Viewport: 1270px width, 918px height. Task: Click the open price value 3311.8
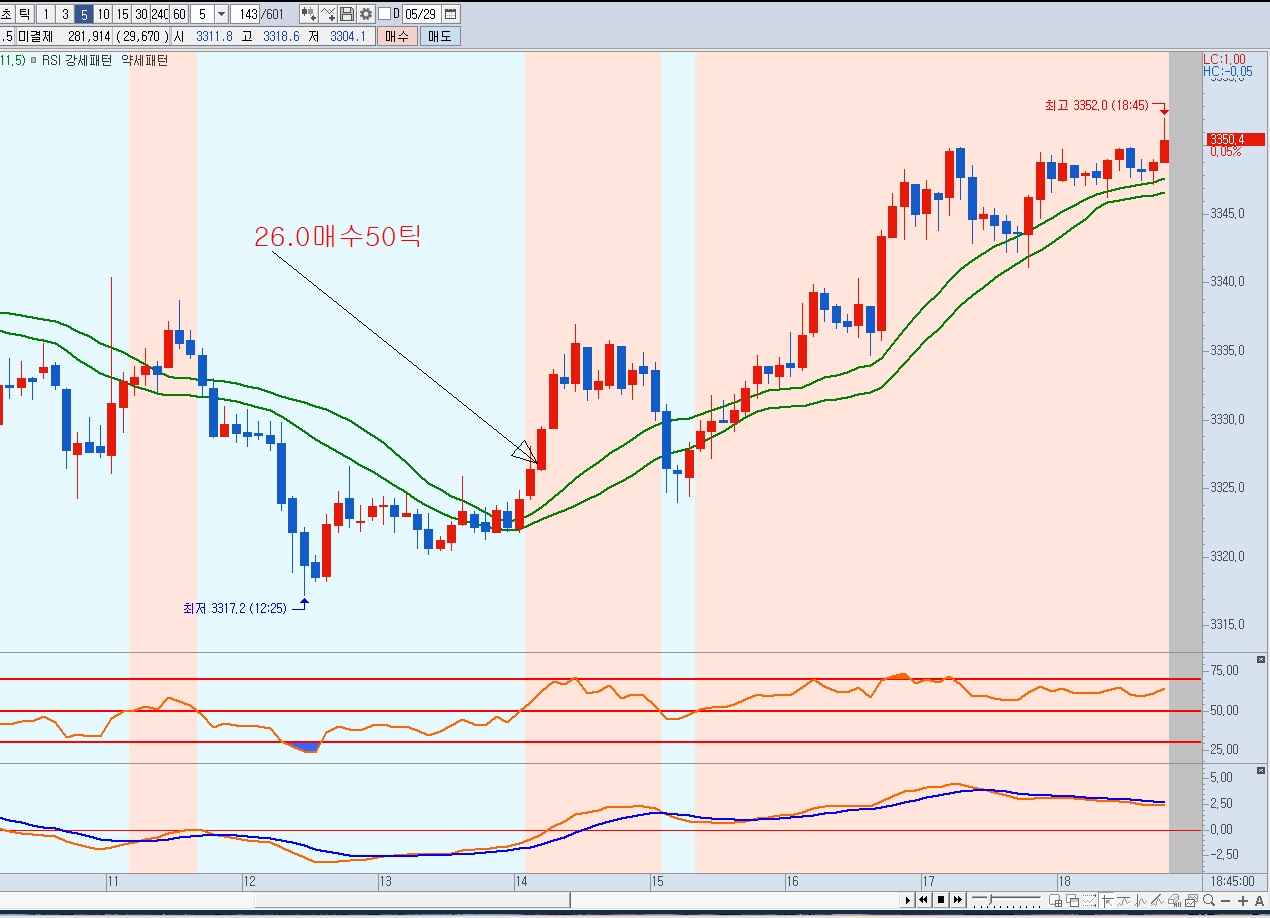tap(216, 36)
